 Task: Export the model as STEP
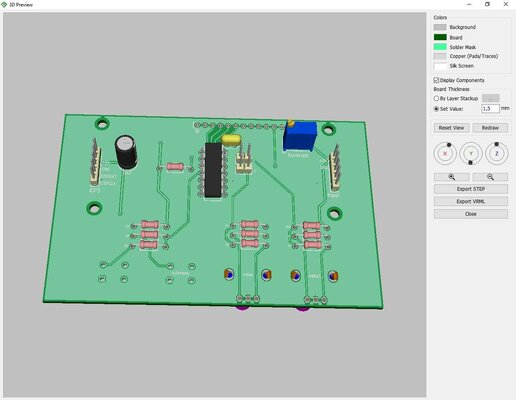click(471, 189)
